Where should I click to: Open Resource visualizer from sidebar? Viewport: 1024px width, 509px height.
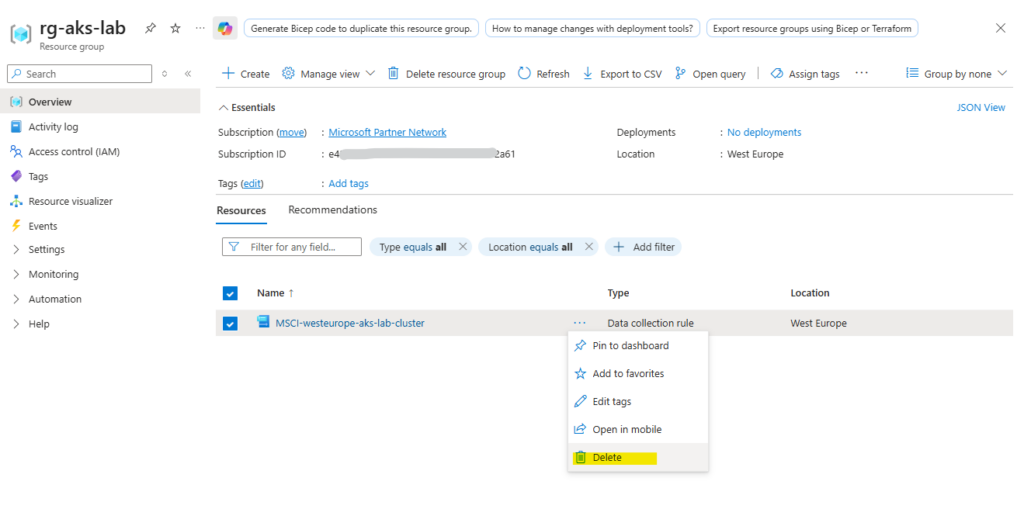[70, 201]
